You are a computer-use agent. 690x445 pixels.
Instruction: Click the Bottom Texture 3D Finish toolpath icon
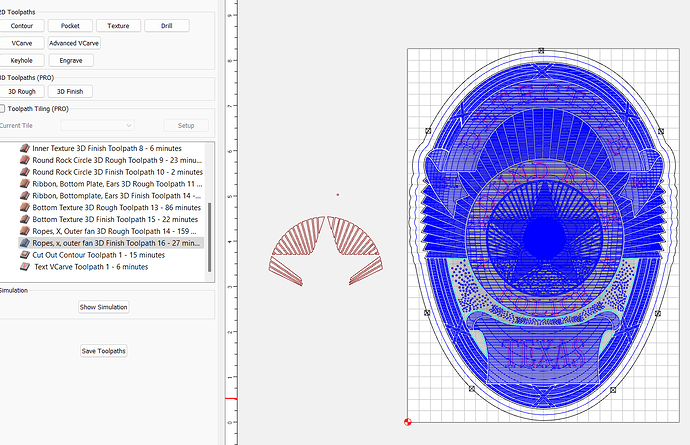click(x=25, y=219)
